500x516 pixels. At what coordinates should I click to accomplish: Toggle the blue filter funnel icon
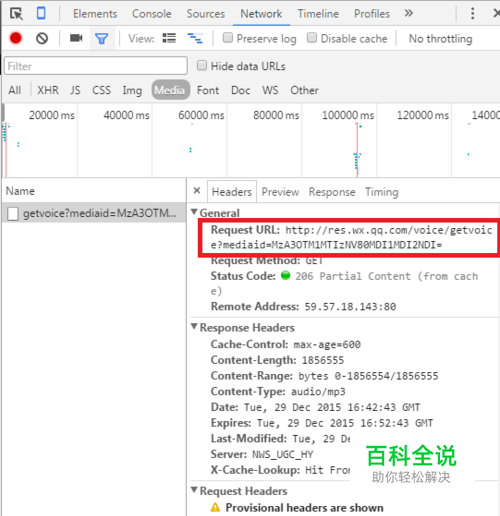coord(102,39)
